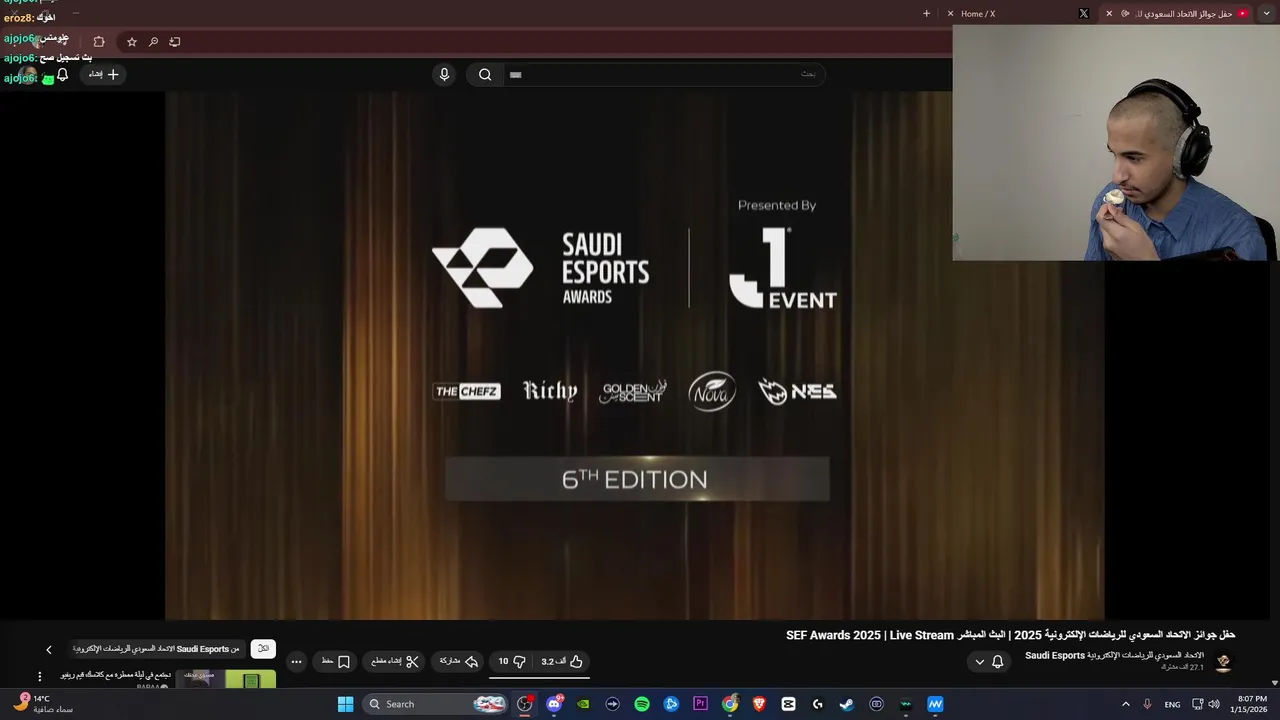Image resolution: width=1280 pixels, height=720 pixels.
Task: Open Adobe Premiere Pro on the taskbar
Action: pos(700,704)
